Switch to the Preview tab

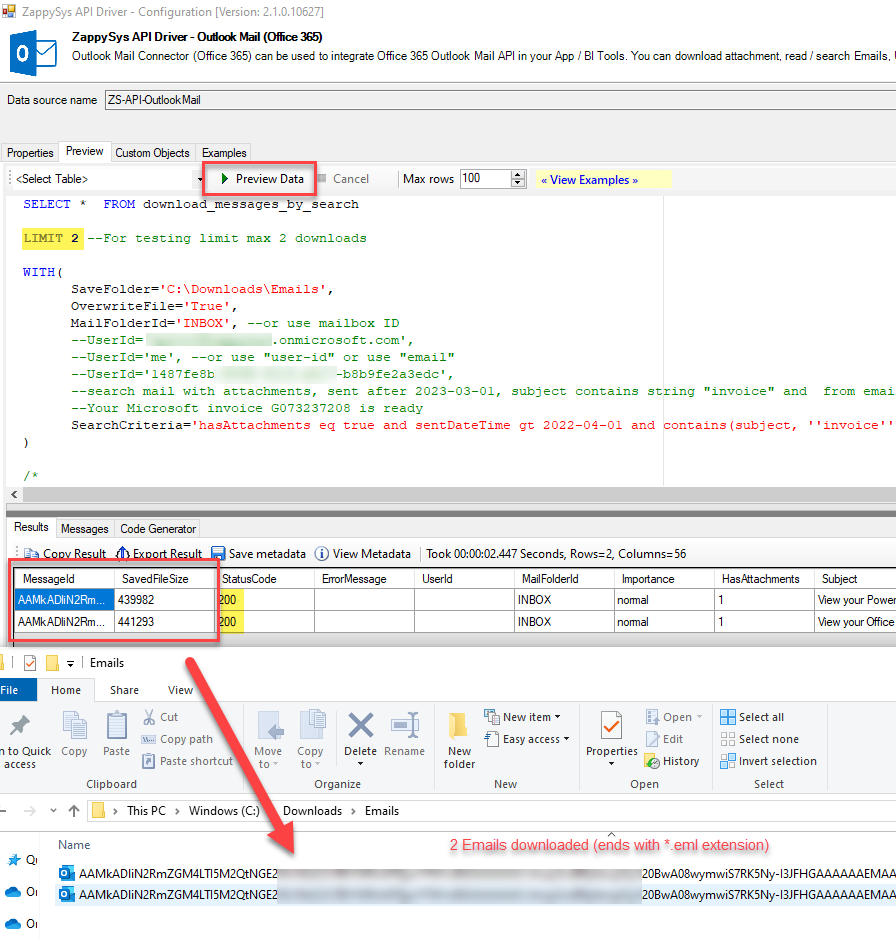[84, 152]
